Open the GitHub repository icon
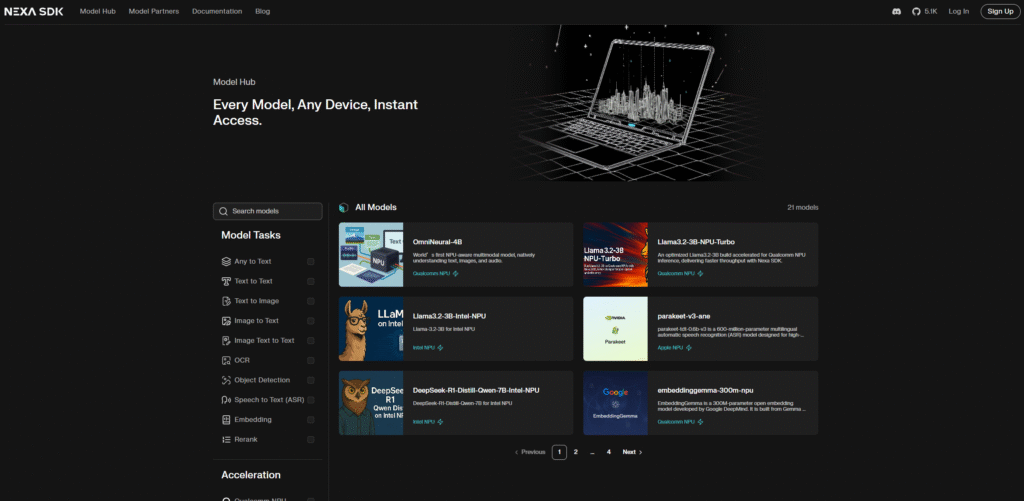 915,11
